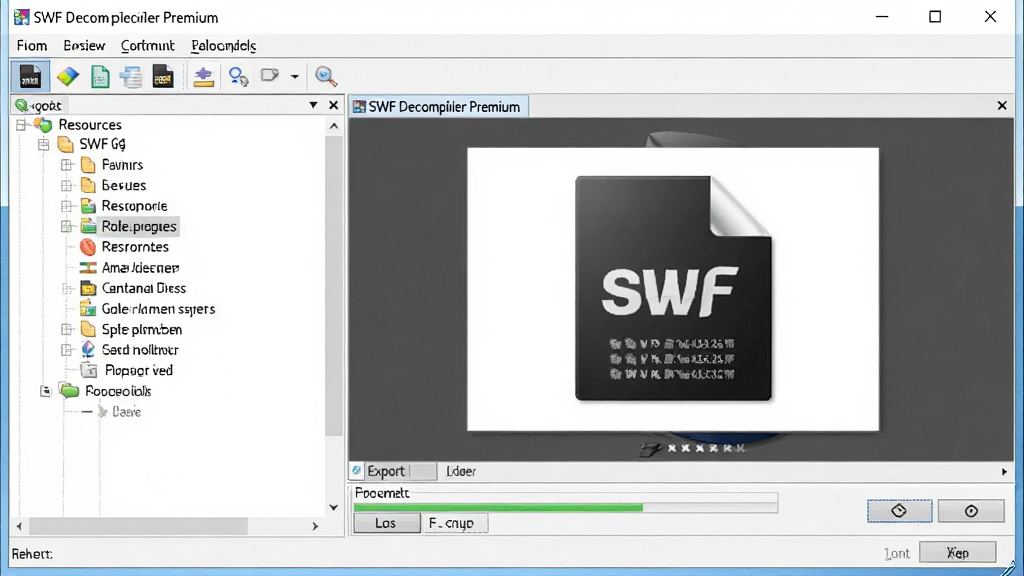Select the Role pregtes tree item

139,227
